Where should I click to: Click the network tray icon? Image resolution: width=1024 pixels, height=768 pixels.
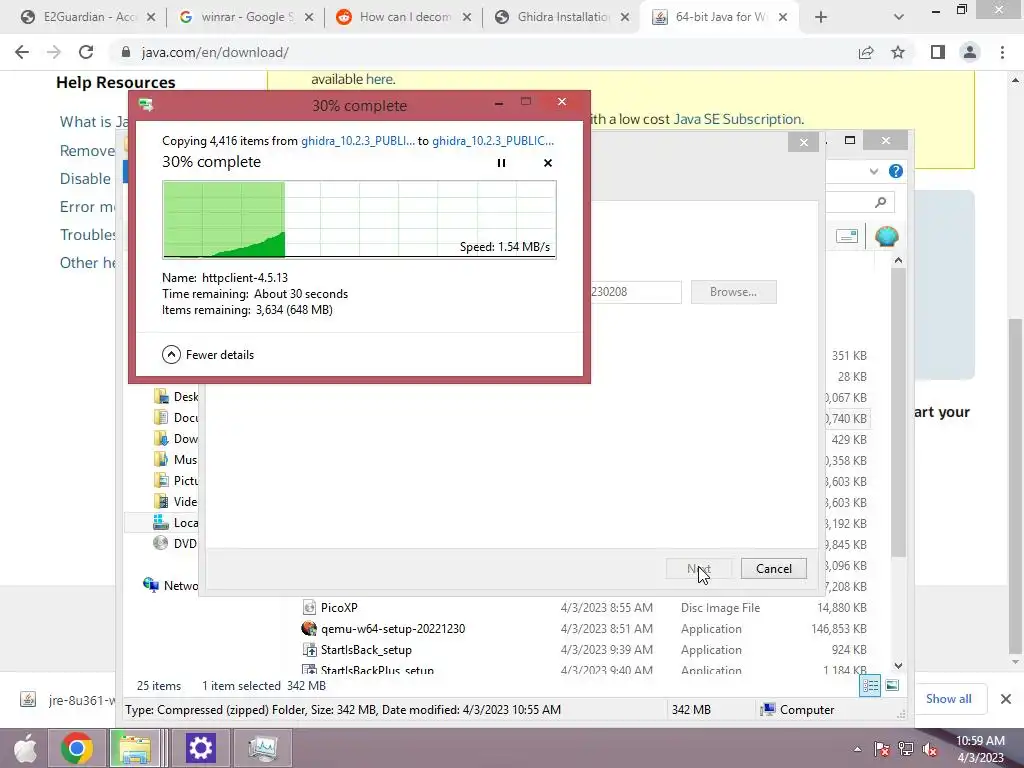pos(906,749)
